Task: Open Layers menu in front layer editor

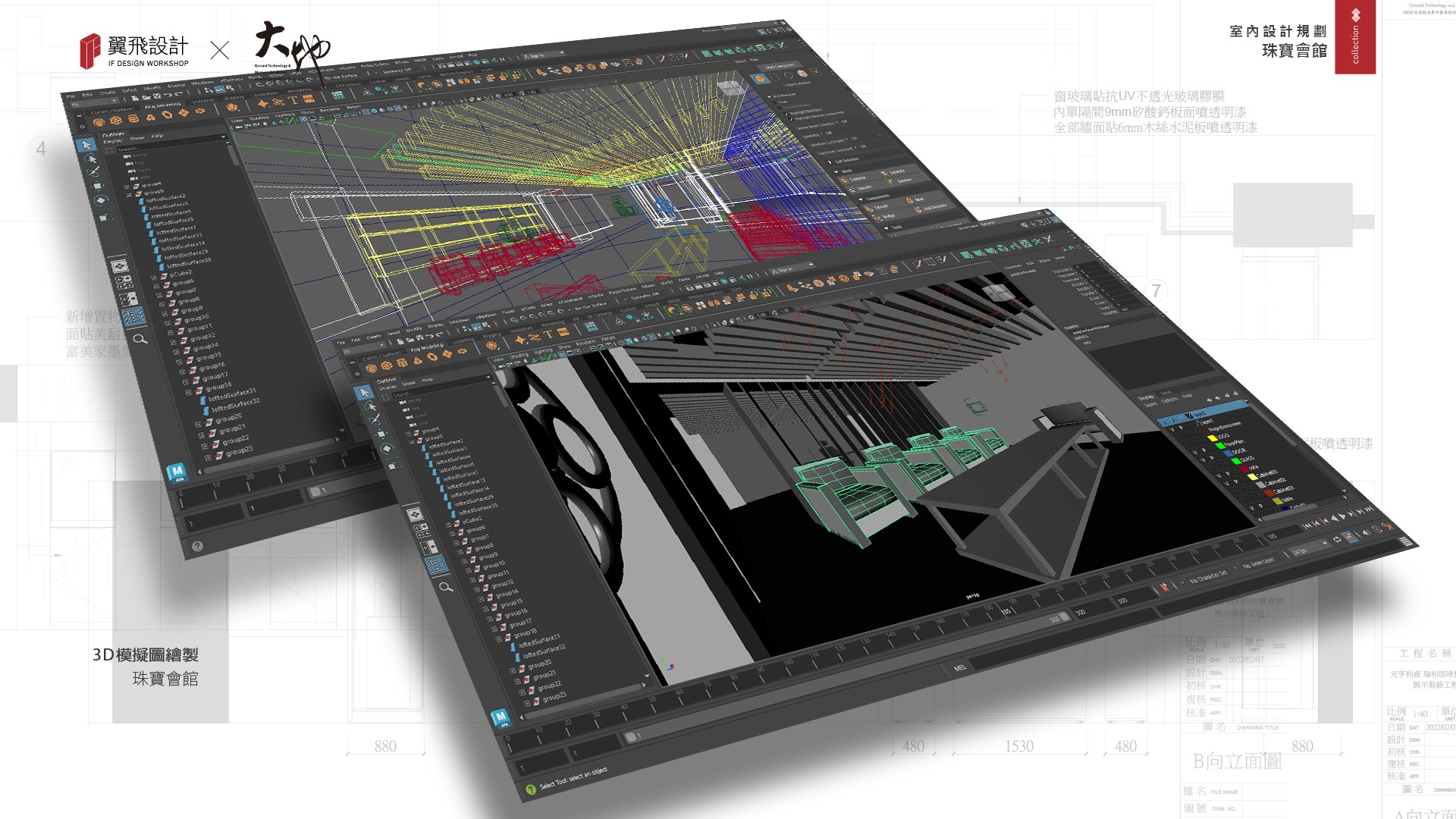Action: click(1150, 404)
